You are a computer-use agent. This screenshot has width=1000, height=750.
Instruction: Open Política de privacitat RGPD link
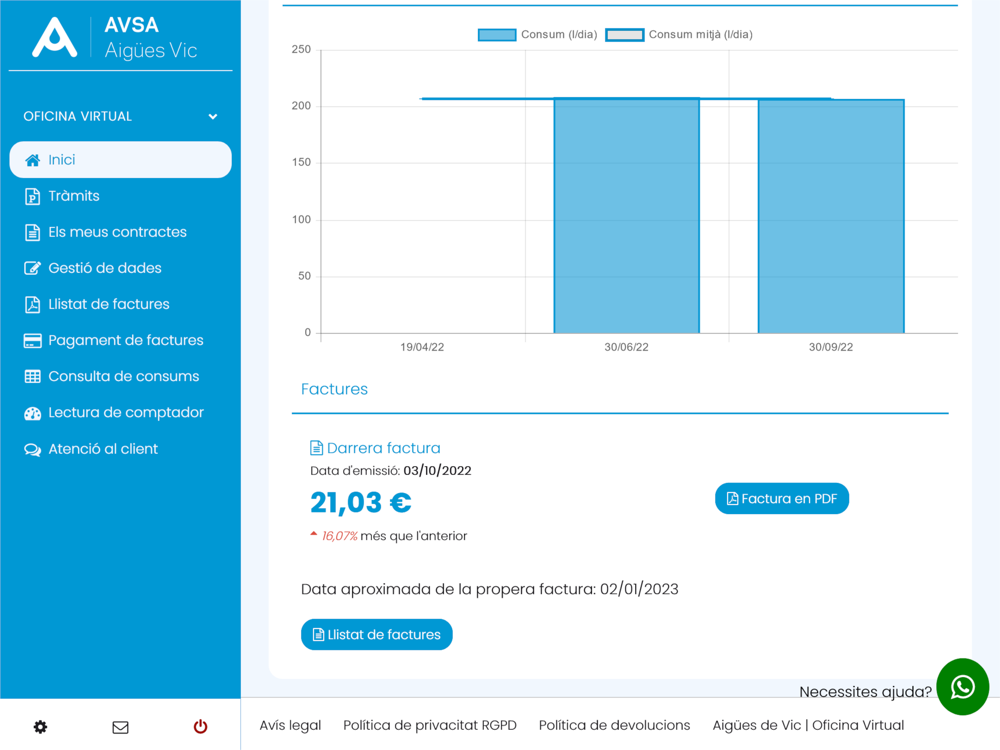[x=430, y=726]
